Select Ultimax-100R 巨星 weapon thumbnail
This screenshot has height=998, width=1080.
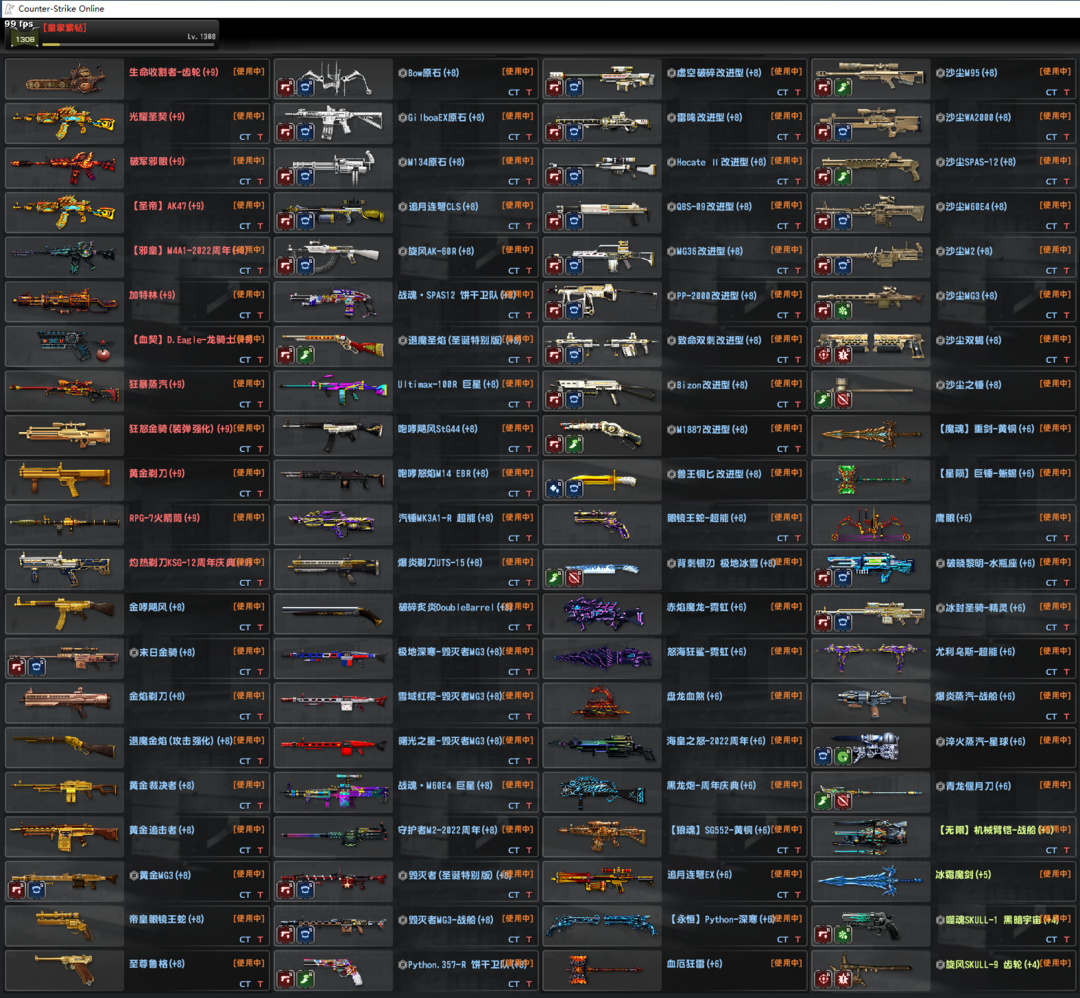click(x=333, y=391)
